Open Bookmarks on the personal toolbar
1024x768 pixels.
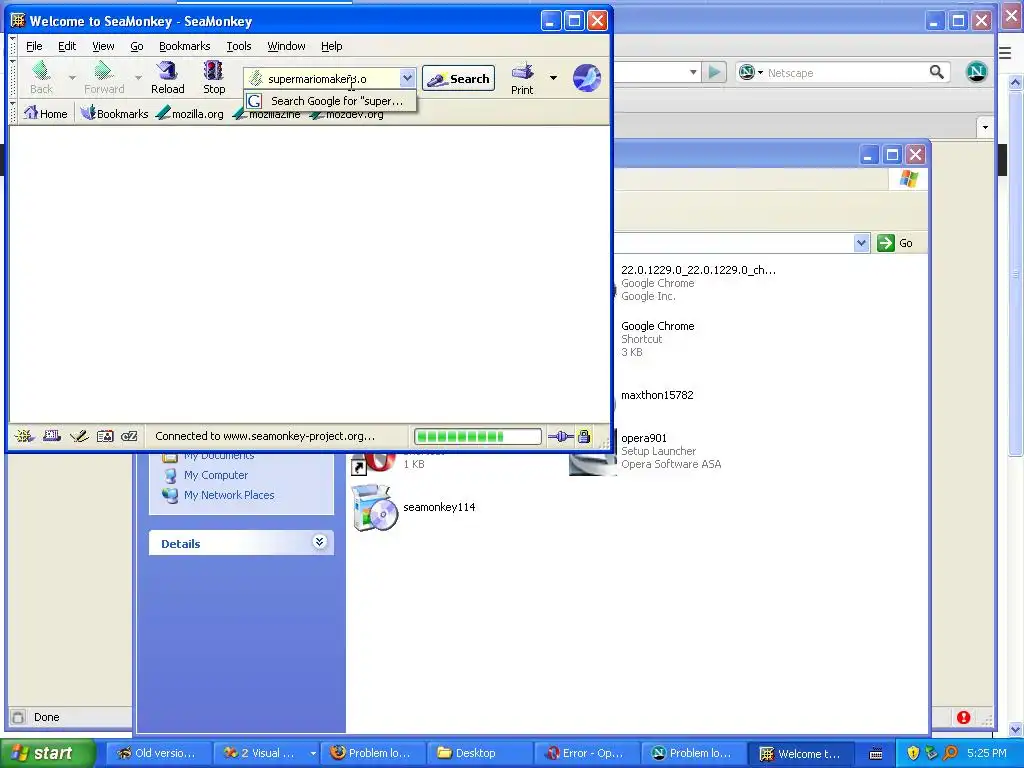click(115, 114)
